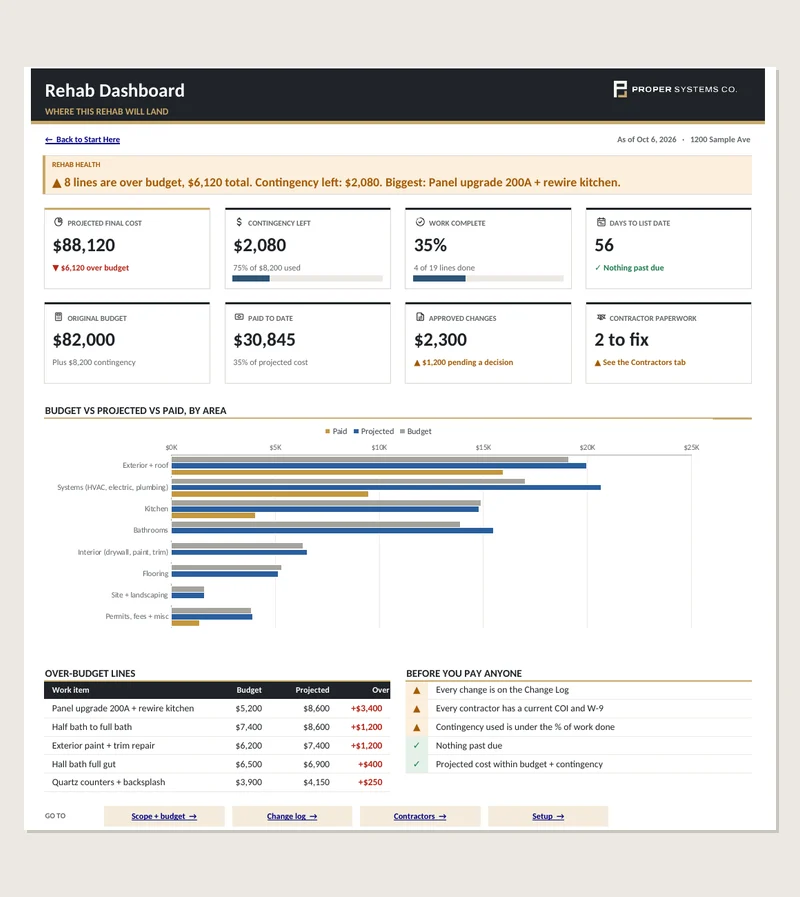Click the Budget legend swatch
Viewport: 800px width, 897px height.
coord(402,431)
